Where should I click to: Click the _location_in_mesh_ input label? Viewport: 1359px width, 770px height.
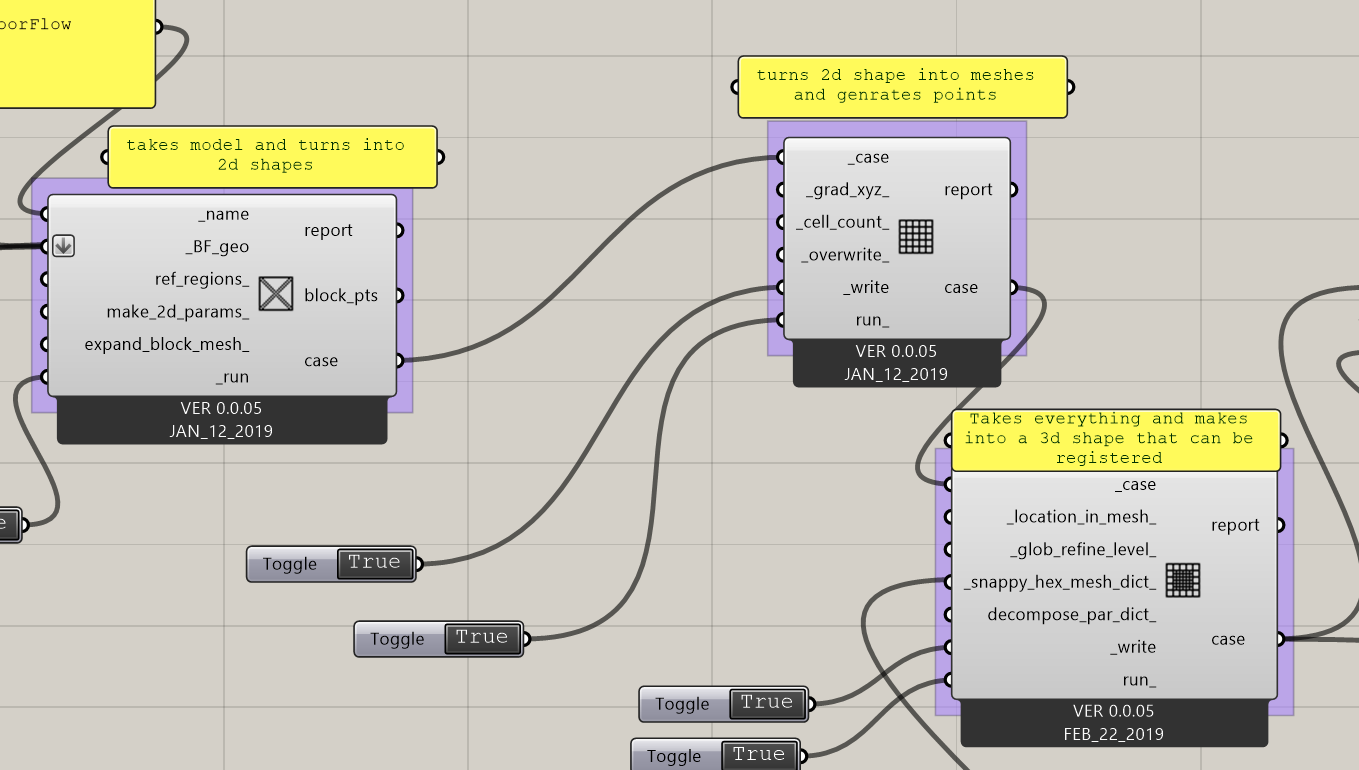click(x=1082, y=517)
